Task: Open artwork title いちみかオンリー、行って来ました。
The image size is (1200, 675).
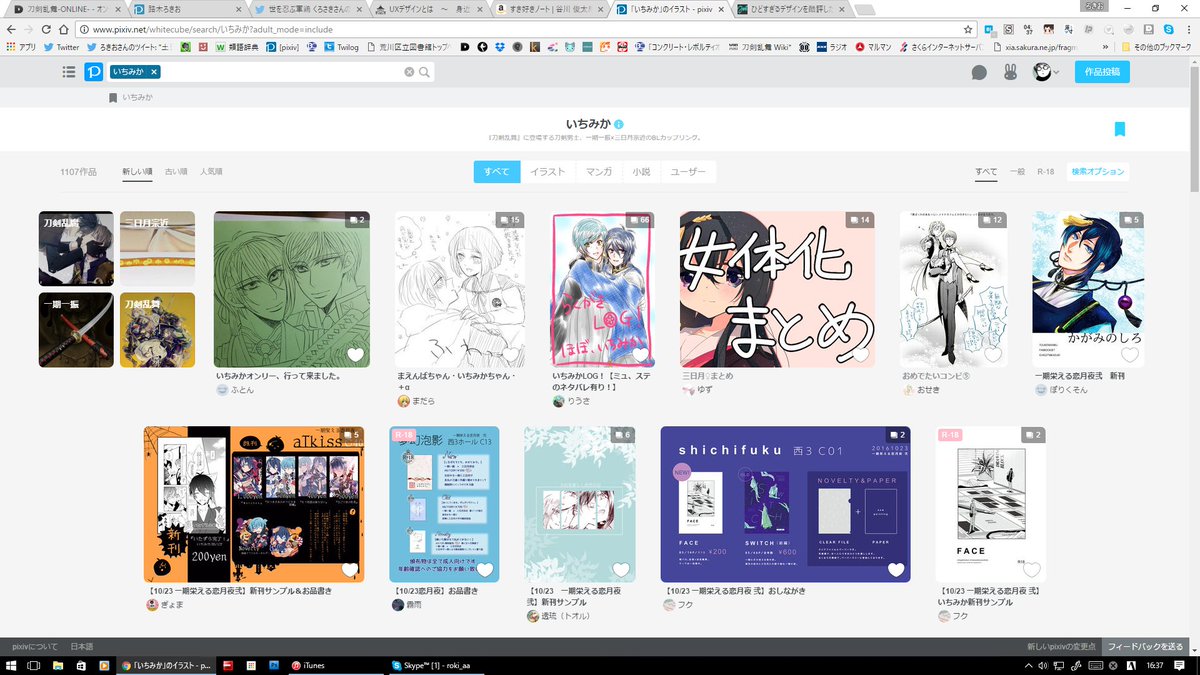Action: (x=280, y=376)
